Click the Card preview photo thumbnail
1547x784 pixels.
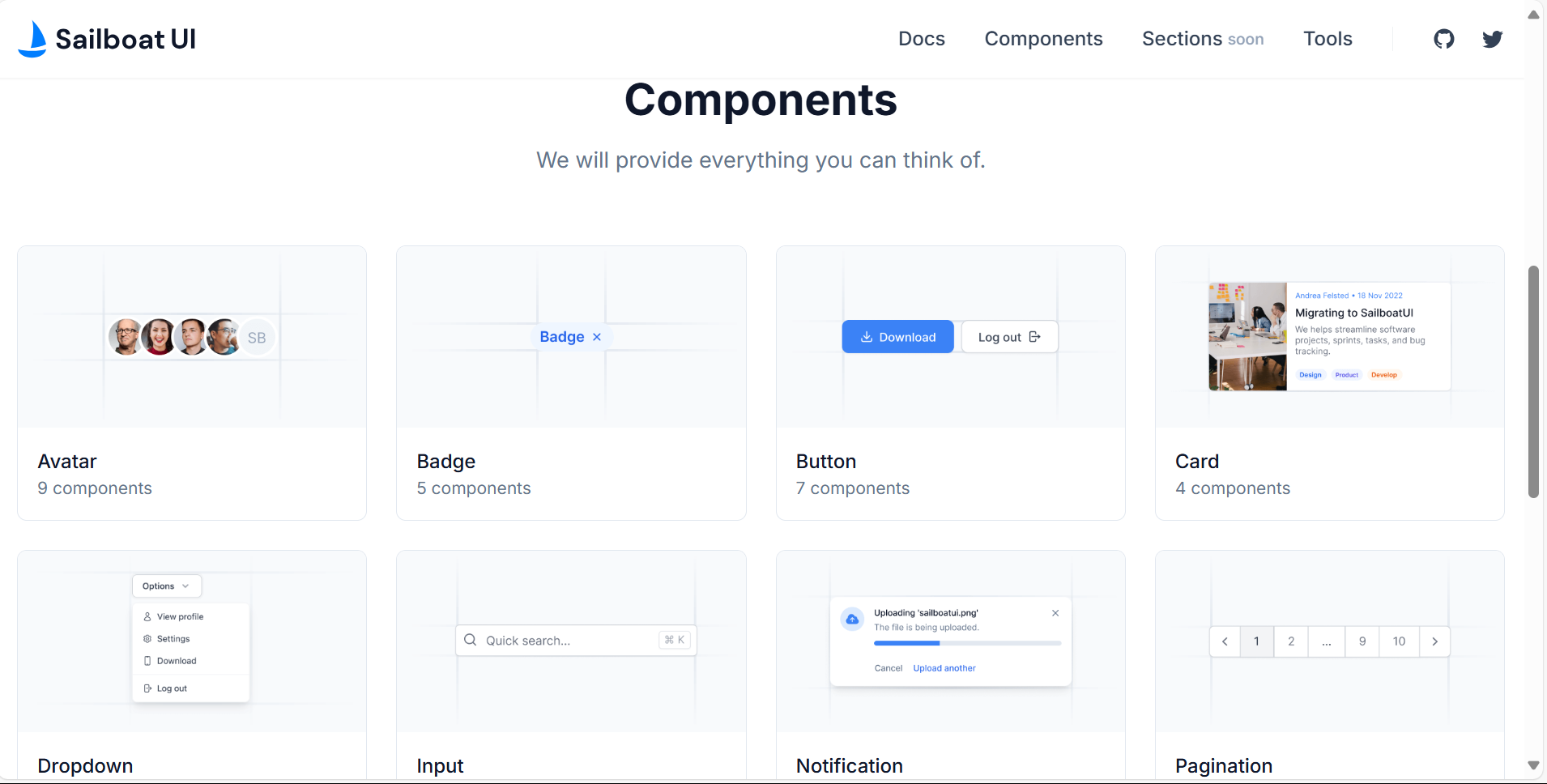(1247, 336)
